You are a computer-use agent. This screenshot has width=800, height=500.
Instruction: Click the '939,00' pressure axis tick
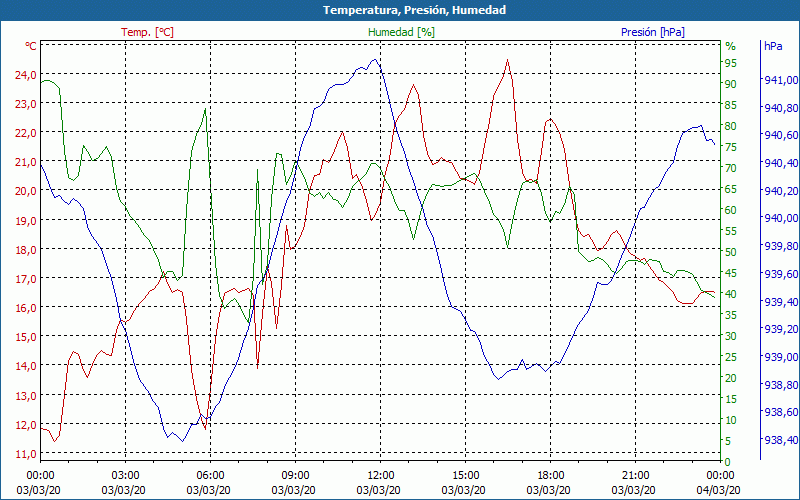(x=781, y=357)
